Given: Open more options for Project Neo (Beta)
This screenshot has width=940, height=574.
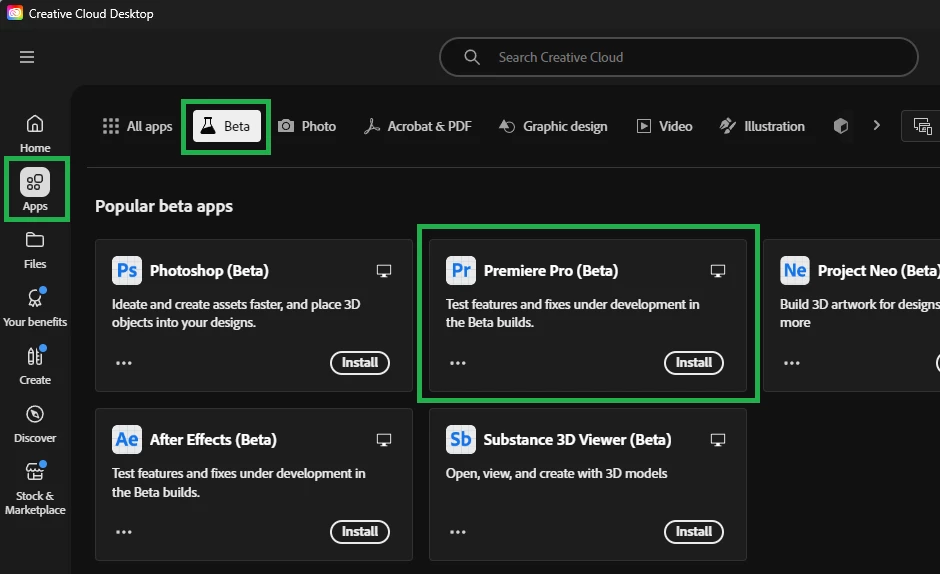Looking at the screenshot, I should pyautogui.click(x=791, y=363).
